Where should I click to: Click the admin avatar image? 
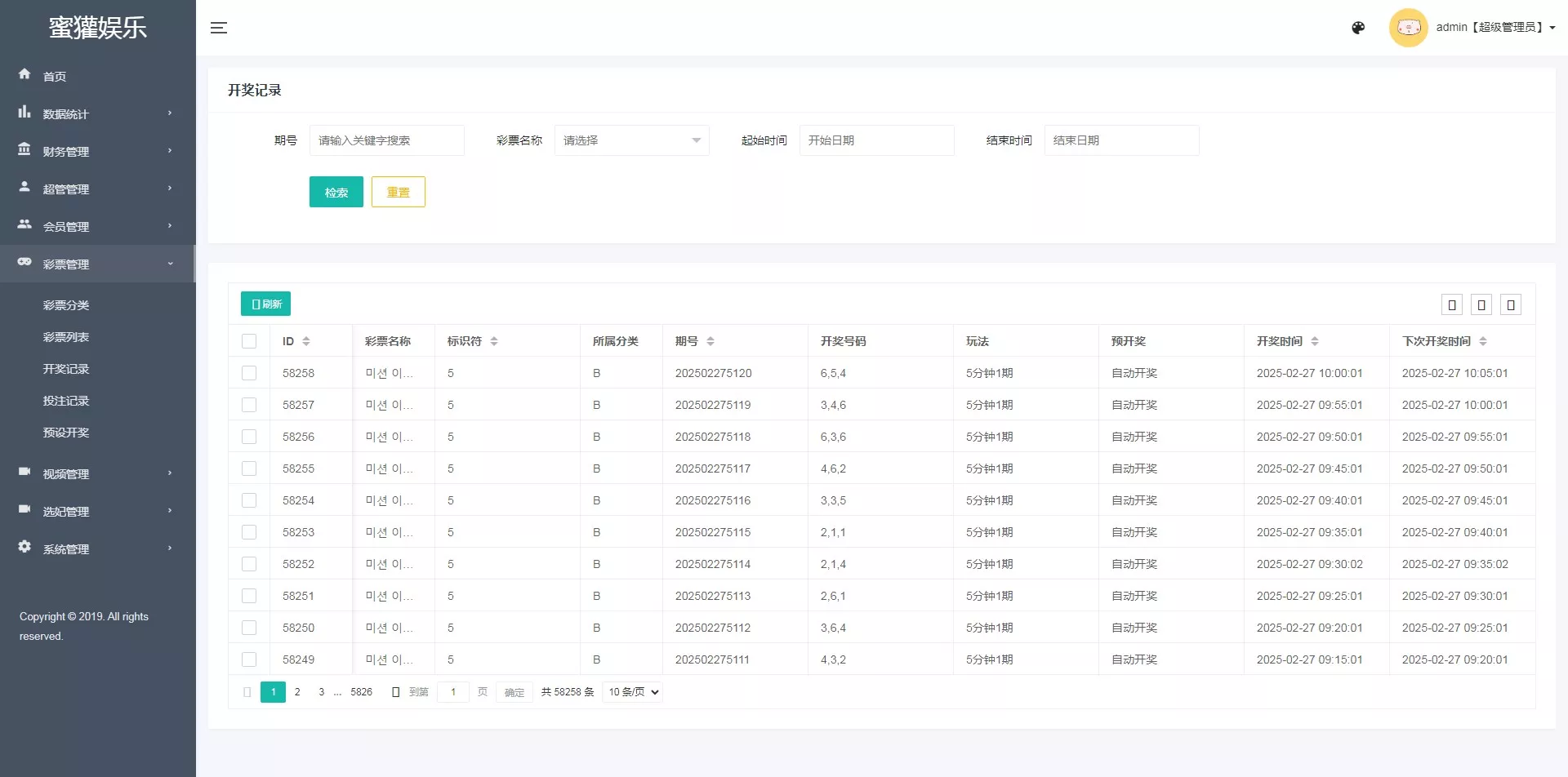[1408, 28]
